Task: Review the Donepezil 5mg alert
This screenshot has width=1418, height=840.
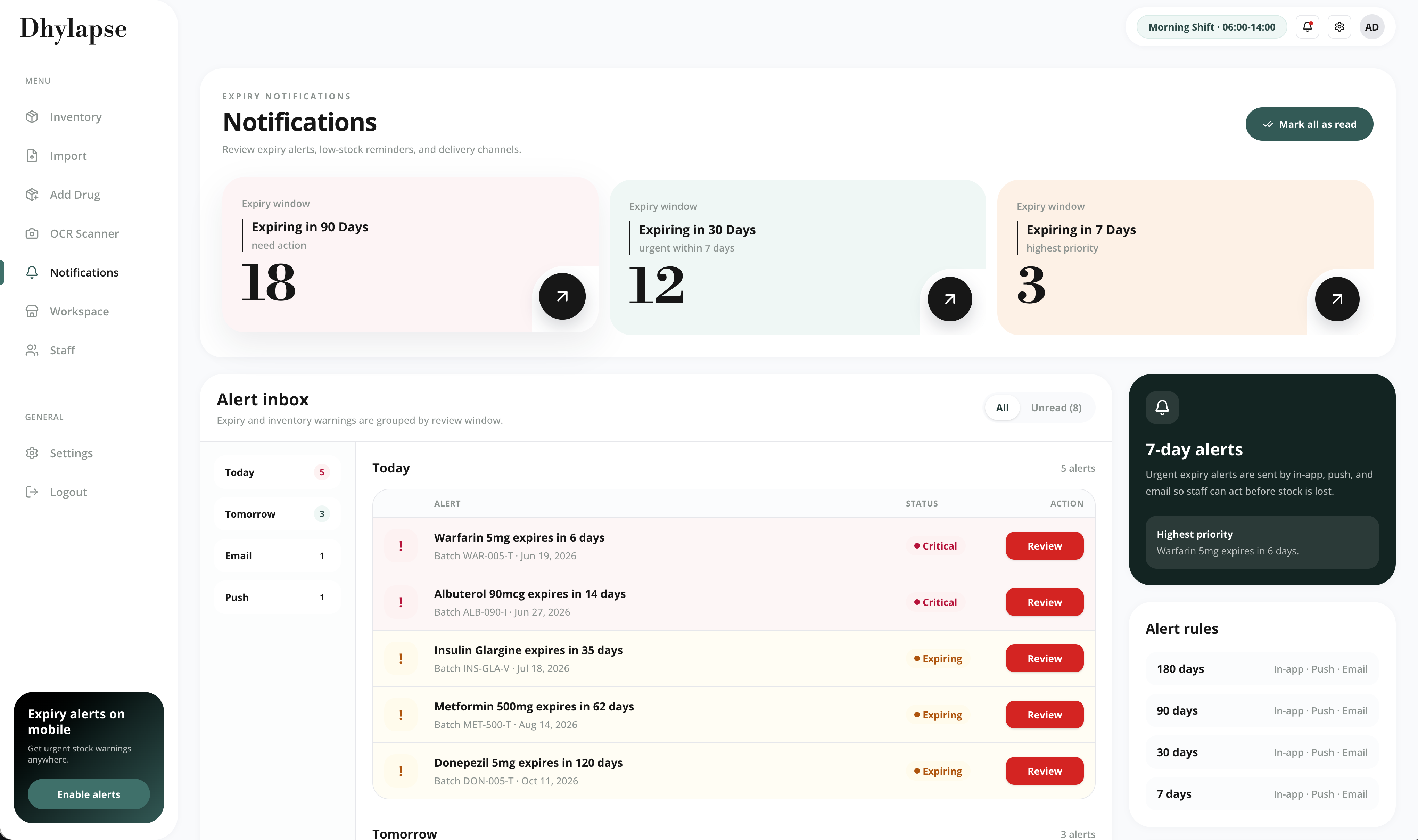Action: [1045, 771]
